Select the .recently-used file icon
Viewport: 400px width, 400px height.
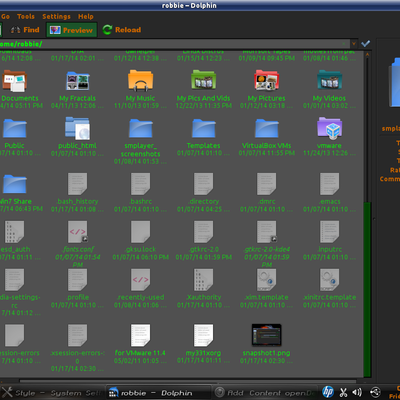(x=140, y=280)
